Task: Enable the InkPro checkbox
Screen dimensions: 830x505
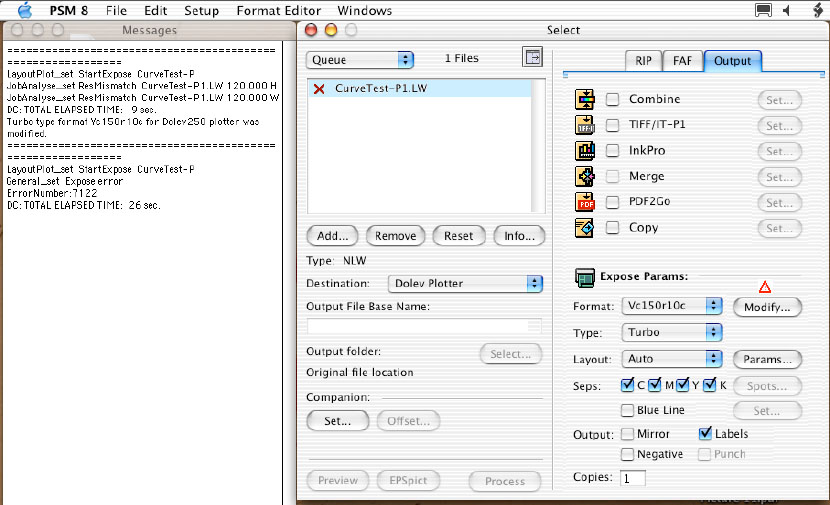Action: click(612, 150)
